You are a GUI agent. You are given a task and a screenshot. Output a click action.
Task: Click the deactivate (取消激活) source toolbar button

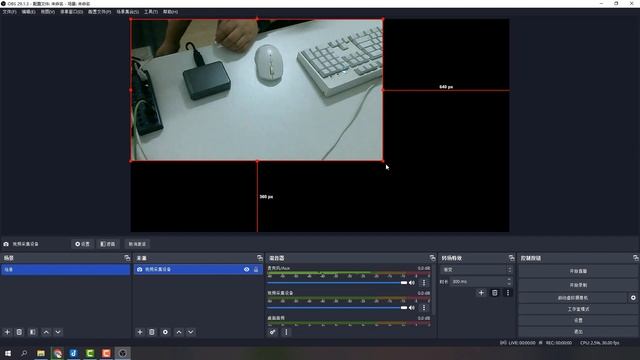point(137,244)
